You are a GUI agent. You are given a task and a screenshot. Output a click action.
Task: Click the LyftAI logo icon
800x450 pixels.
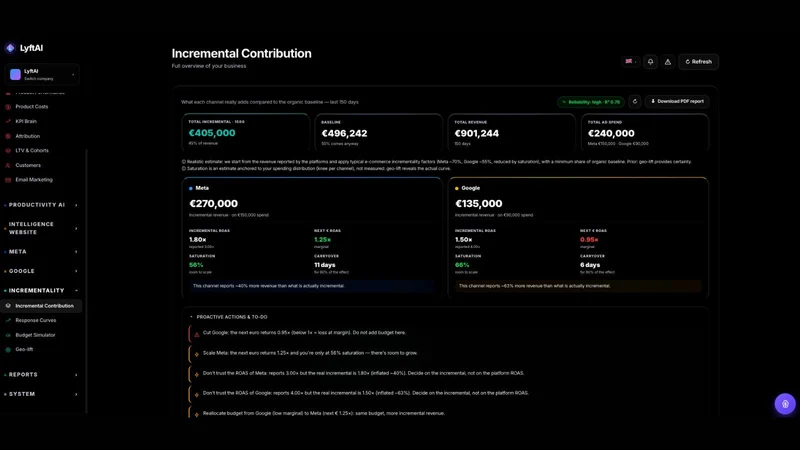coord(10,48)
